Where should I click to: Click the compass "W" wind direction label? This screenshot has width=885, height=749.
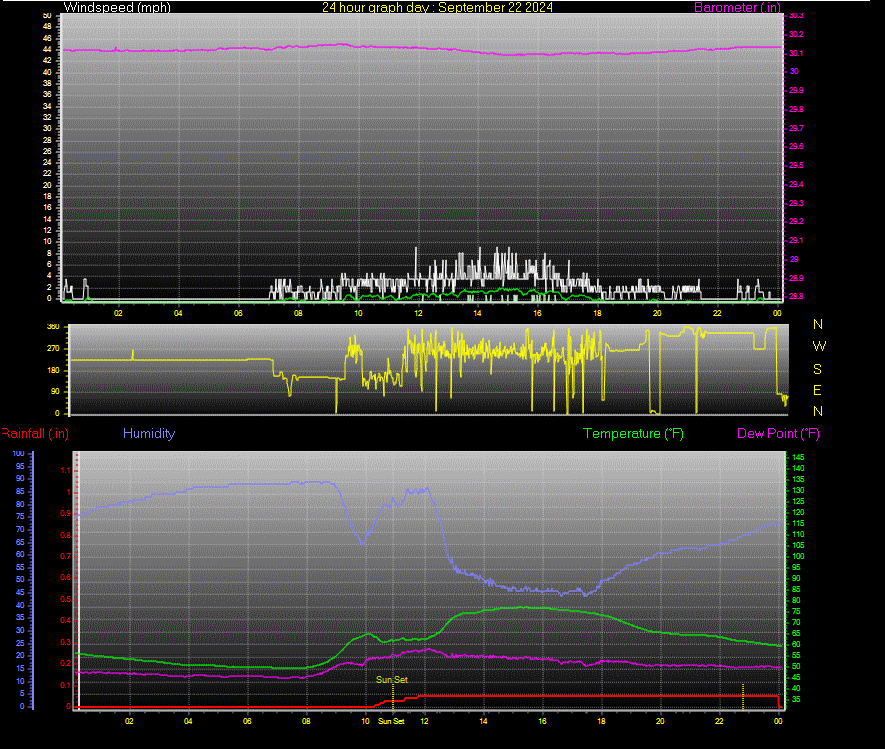point(819,346)
